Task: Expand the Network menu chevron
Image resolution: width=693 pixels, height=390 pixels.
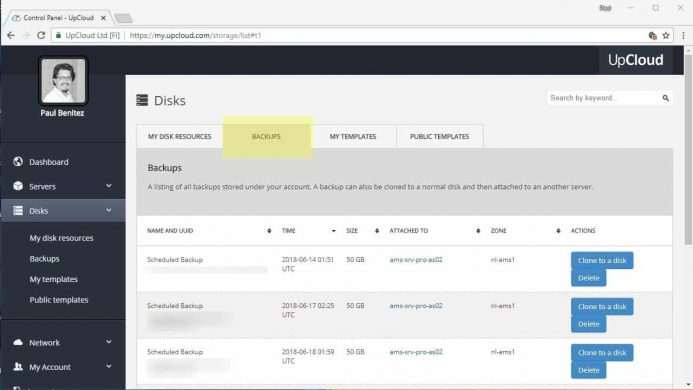Action: click(x=109, y=342)
